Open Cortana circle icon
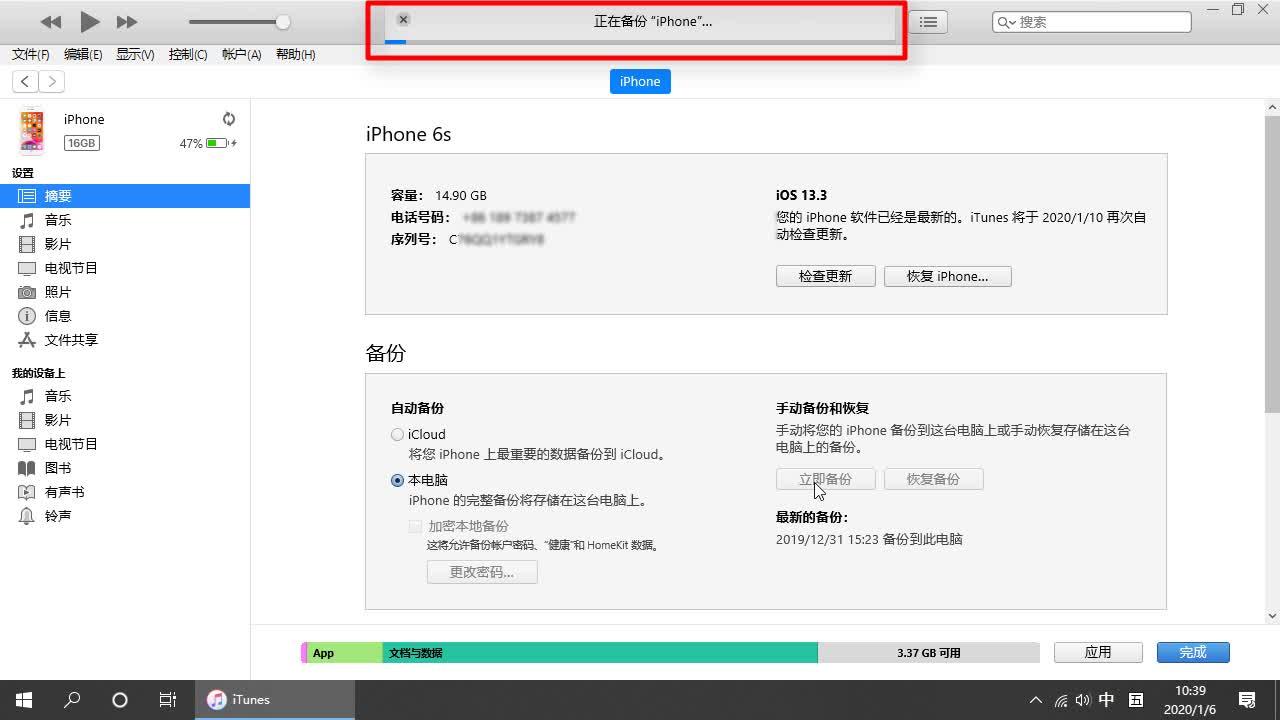Screen dimensions: 1280x720 [x=120, y=700]
